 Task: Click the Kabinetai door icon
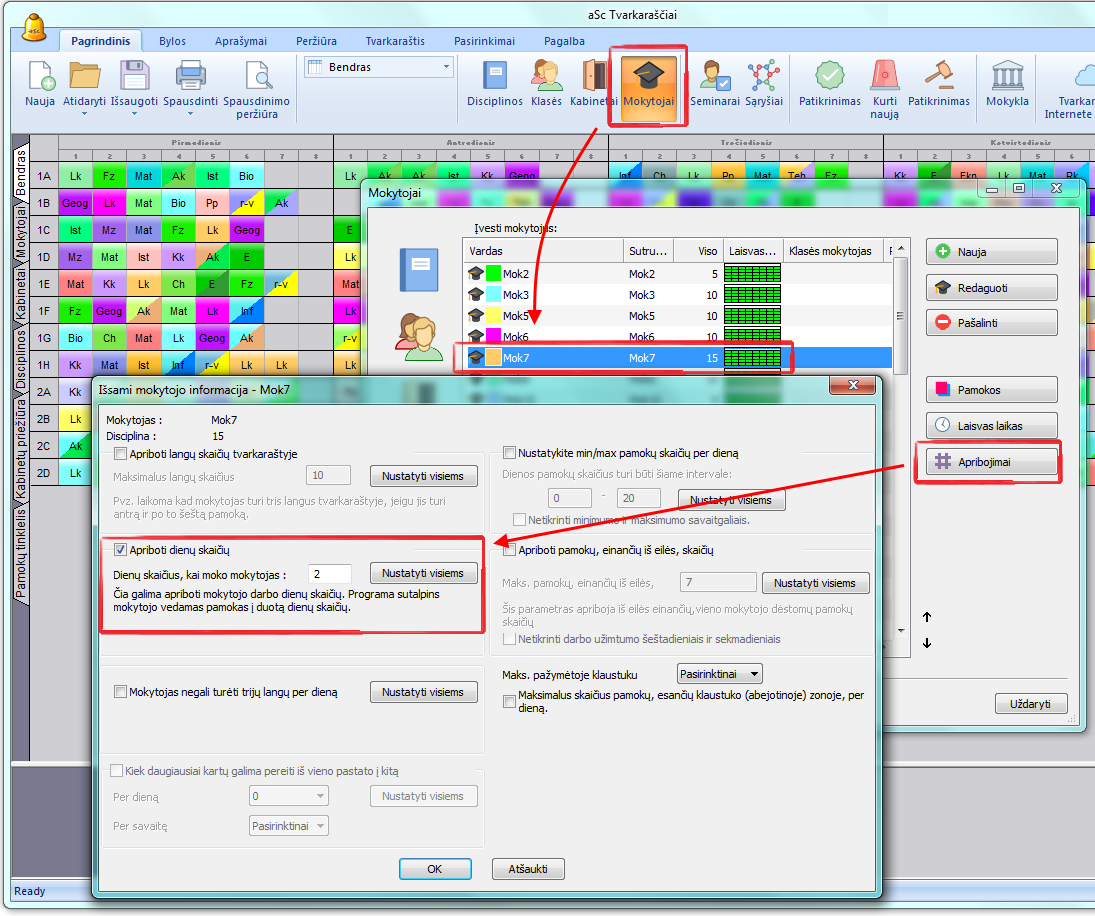click(595, 78)
